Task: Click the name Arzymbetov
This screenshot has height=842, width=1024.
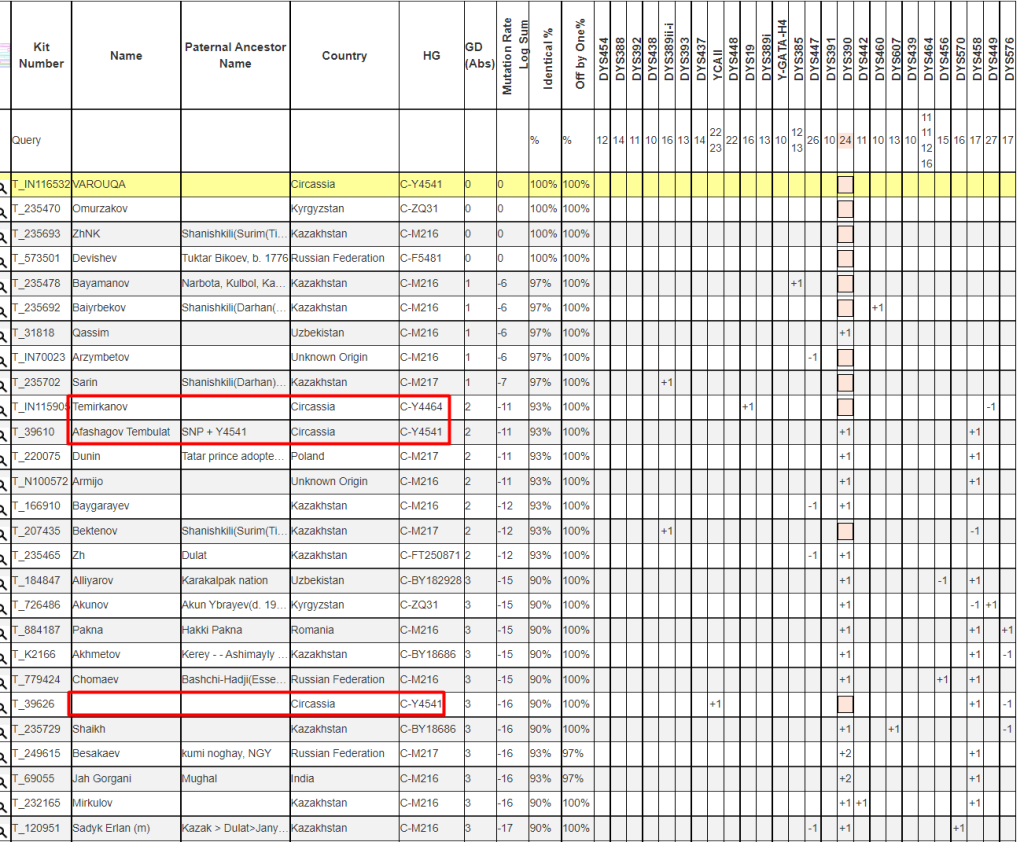Action: coord(101,357)
